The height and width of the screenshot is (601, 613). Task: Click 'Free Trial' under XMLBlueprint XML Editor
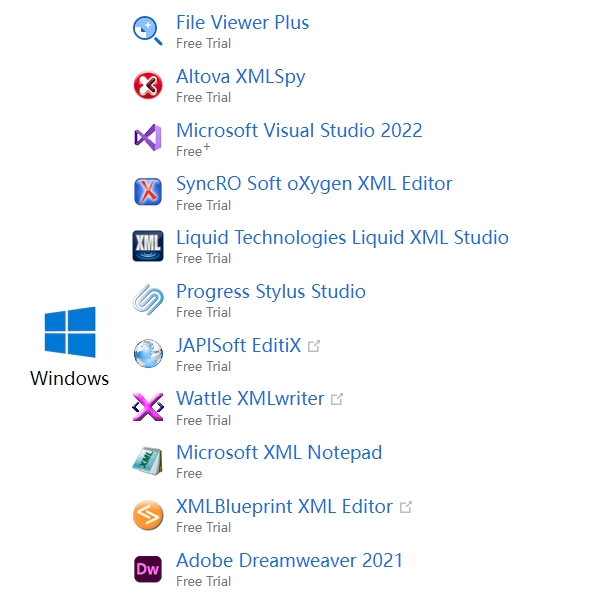(x=203, y=527)
